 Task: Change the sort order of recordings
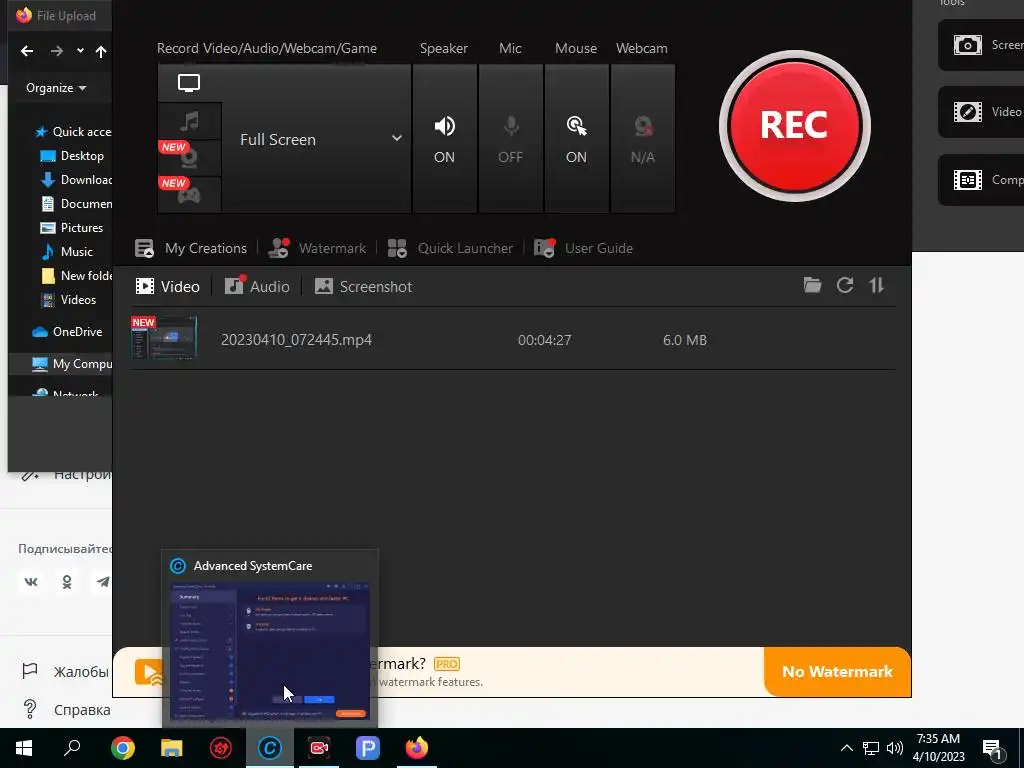click(876, 285)
